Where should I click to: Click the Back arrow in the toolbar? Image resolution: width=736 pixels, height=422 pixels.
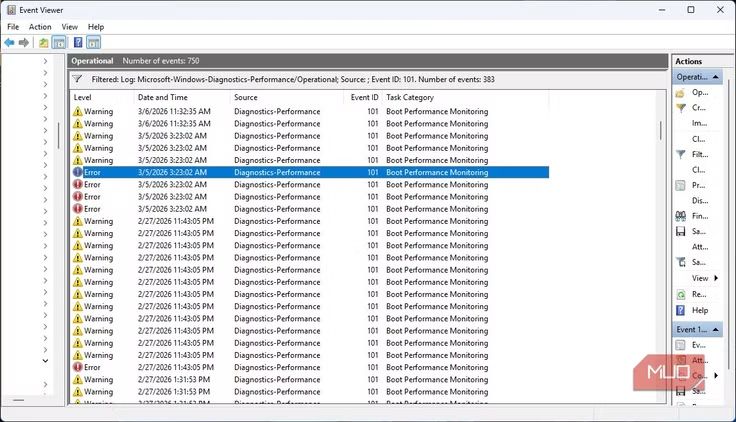tap(10, 43)
